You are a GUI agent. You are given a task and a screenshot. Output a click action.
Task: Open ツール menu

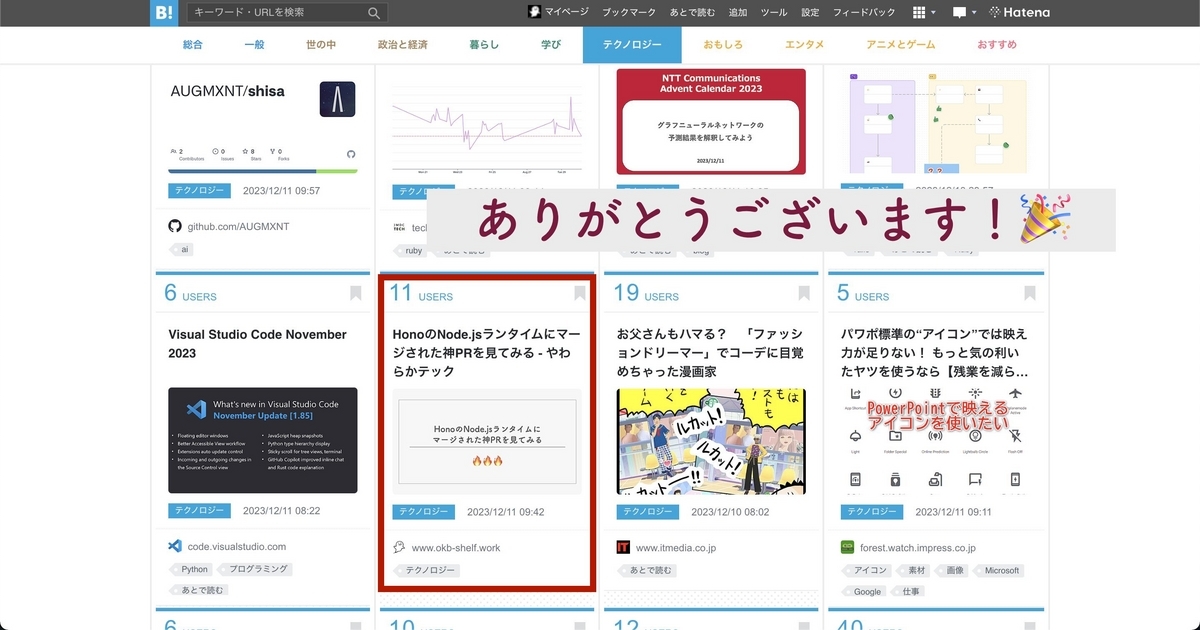click(x=774, y=13)
